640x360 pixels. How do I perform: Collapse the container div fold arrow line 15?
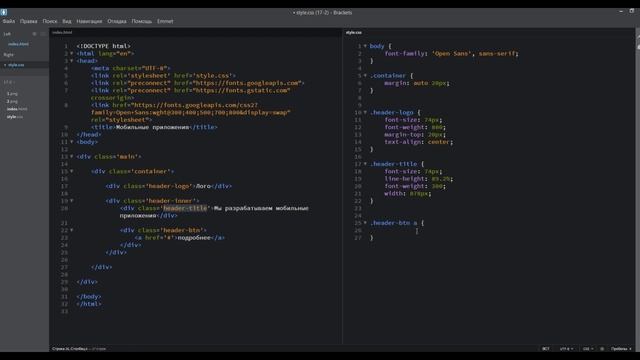coord(72,171)
